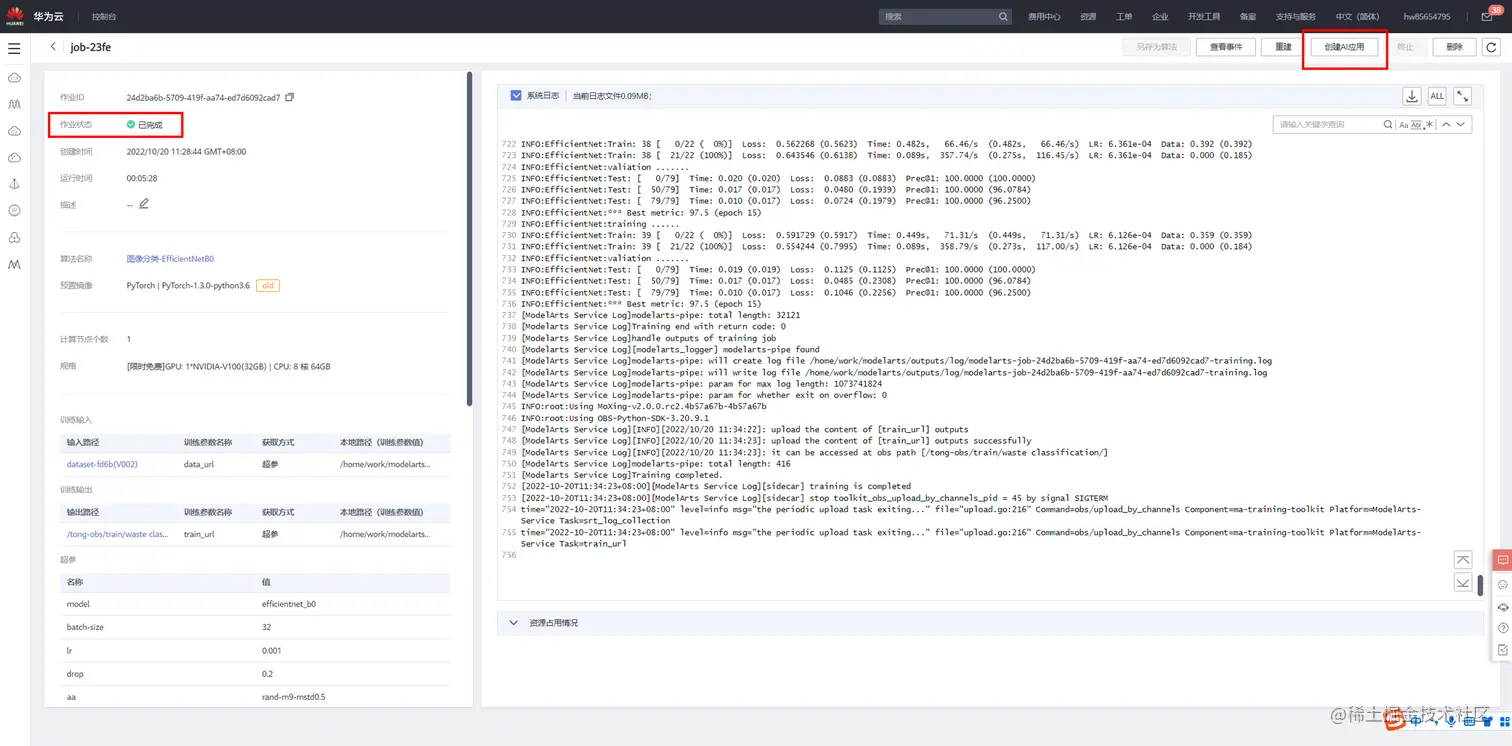Toggle regex match in log search
The image size is (1512, 746).
point(1429,125)
